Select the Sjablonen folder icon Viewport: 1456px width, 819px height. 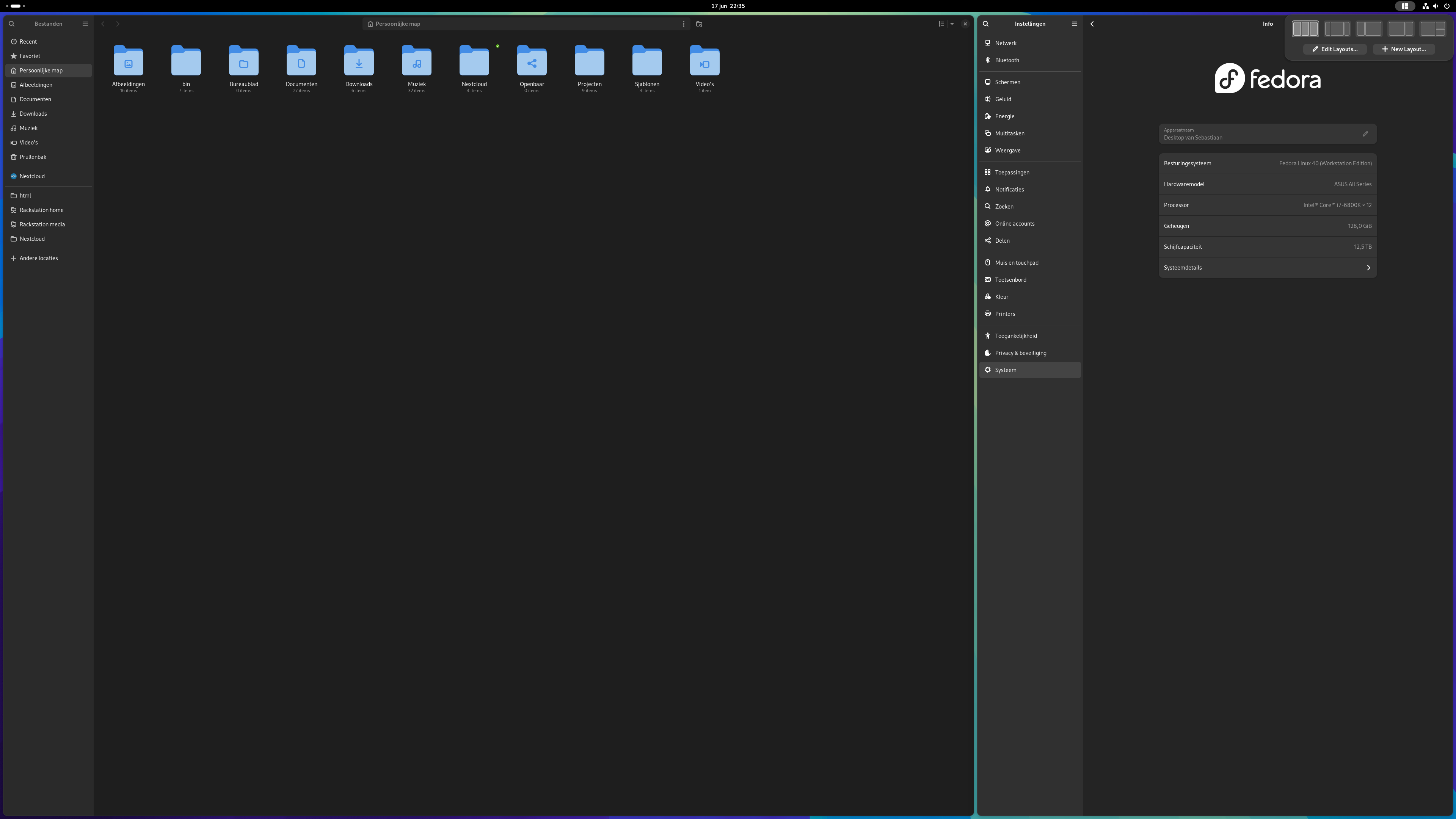tap(647, 61)
